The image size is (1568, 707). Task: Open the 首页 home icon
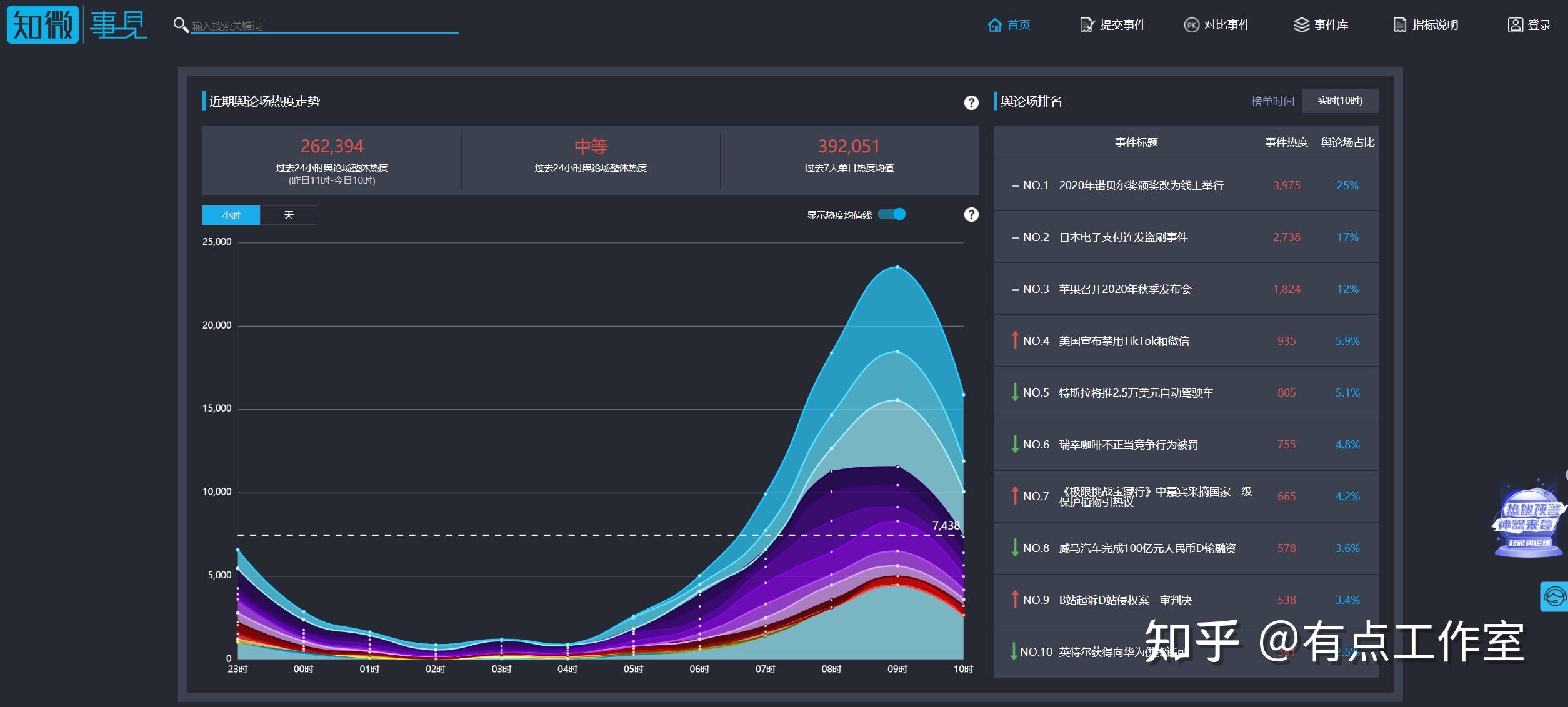[994, 25]
